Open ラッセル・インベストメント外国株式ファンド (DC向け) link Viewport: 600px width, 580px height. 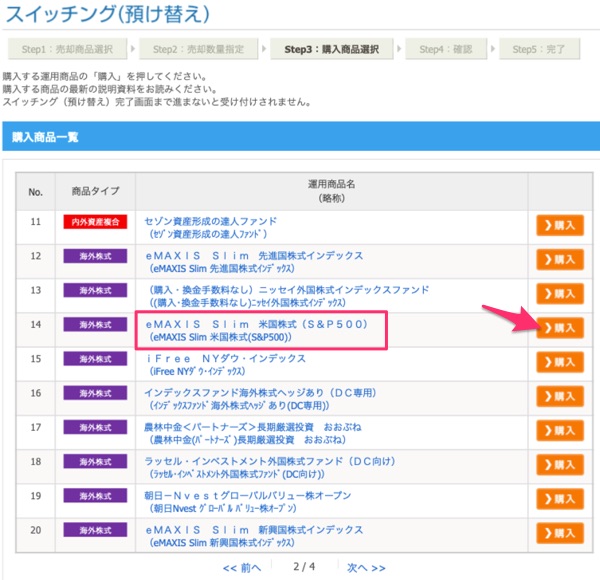269,467
